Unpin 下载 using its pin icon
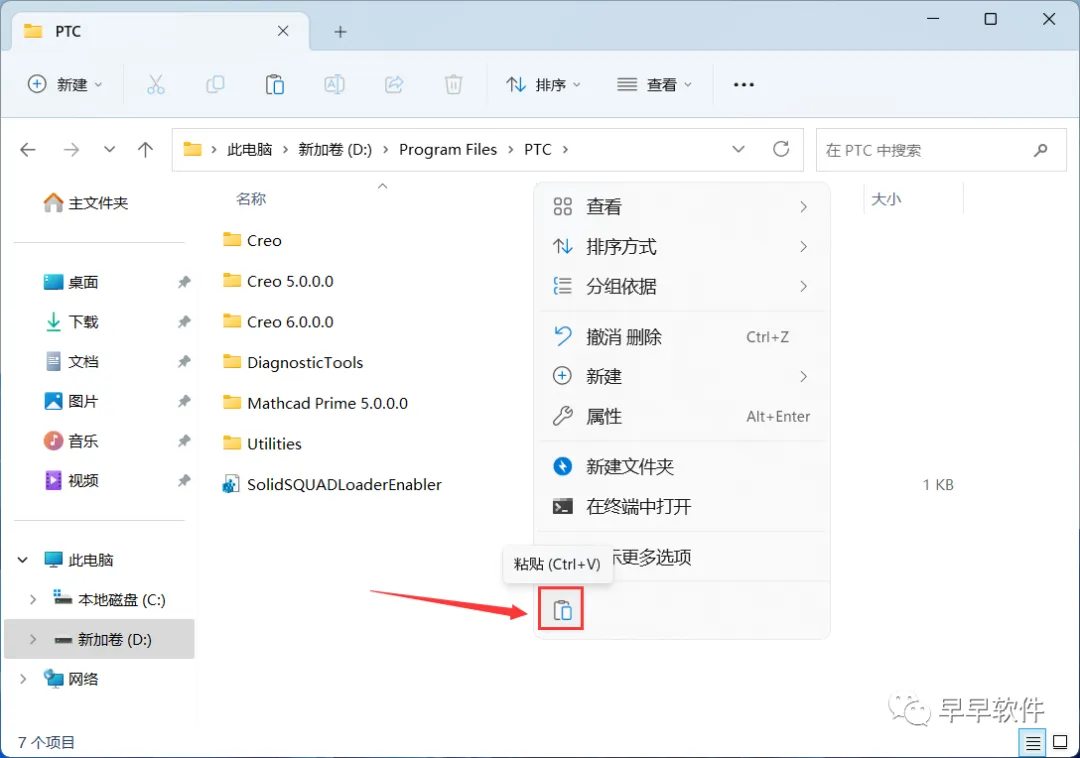The height and width of the screenshot is (758, 1080). (x=184, y=322)
